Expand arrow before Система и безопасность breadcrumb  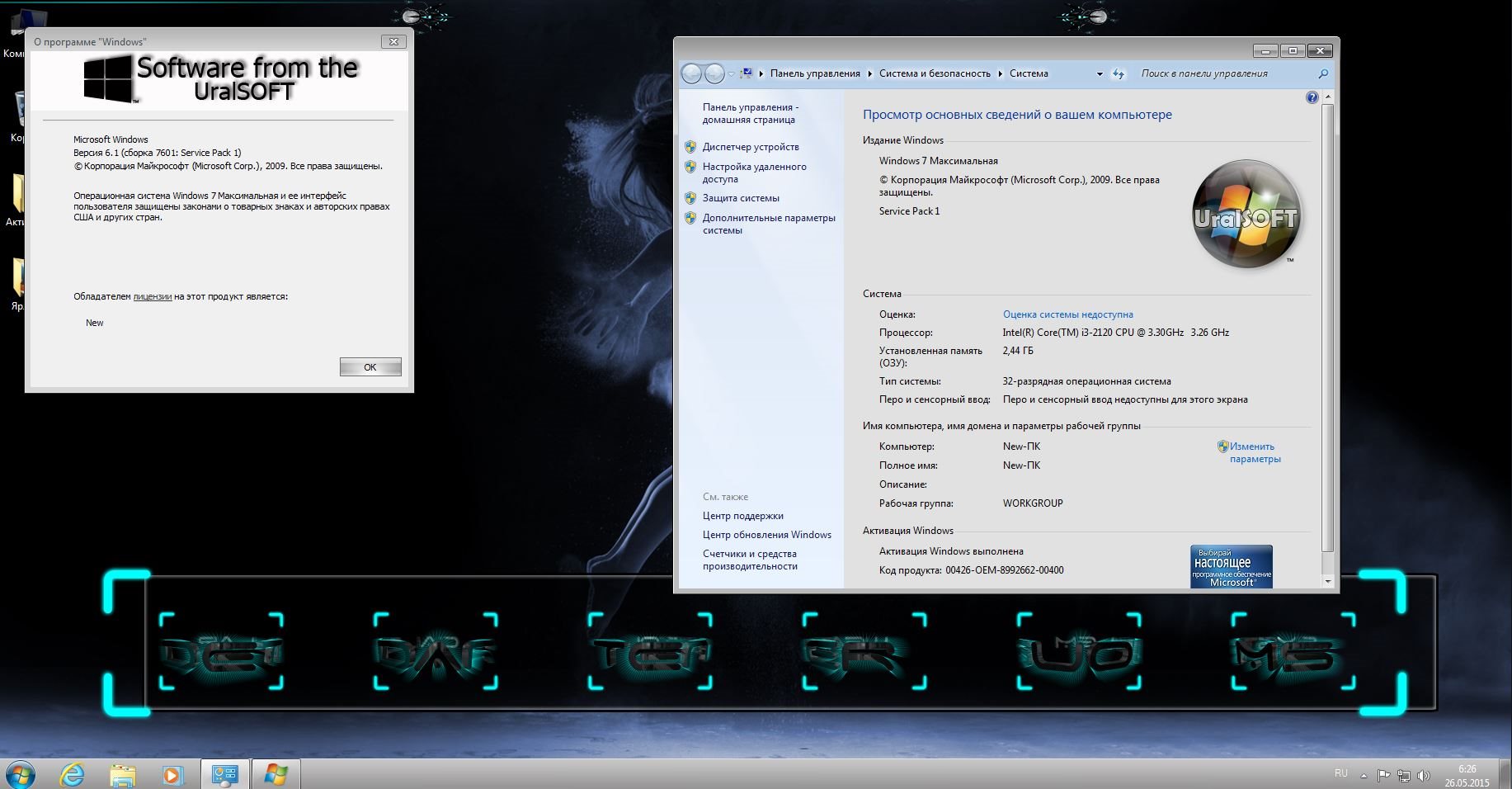point(869,73)
